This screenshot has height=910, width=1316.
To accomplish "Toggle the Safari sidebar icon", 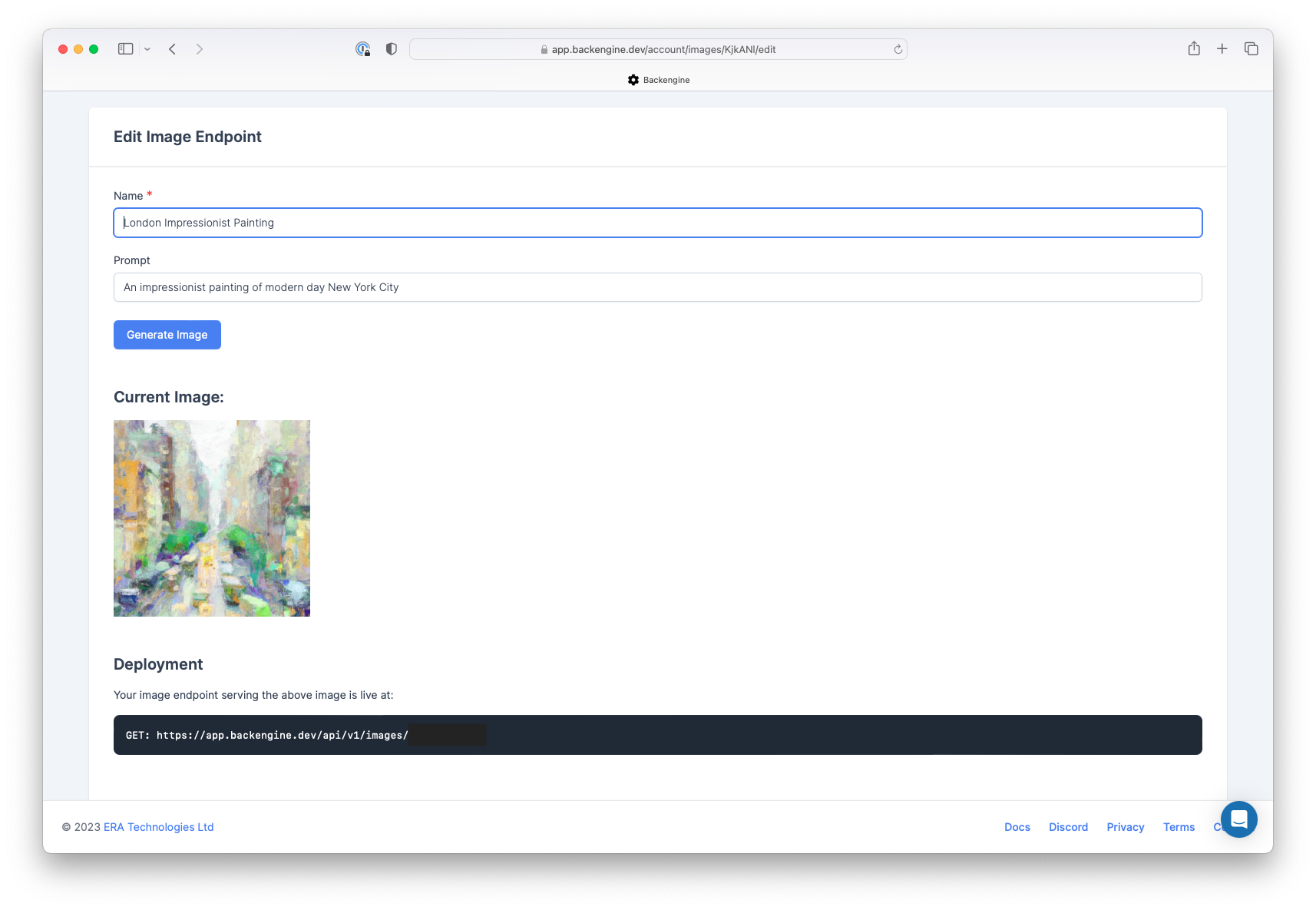I will 125,49.
